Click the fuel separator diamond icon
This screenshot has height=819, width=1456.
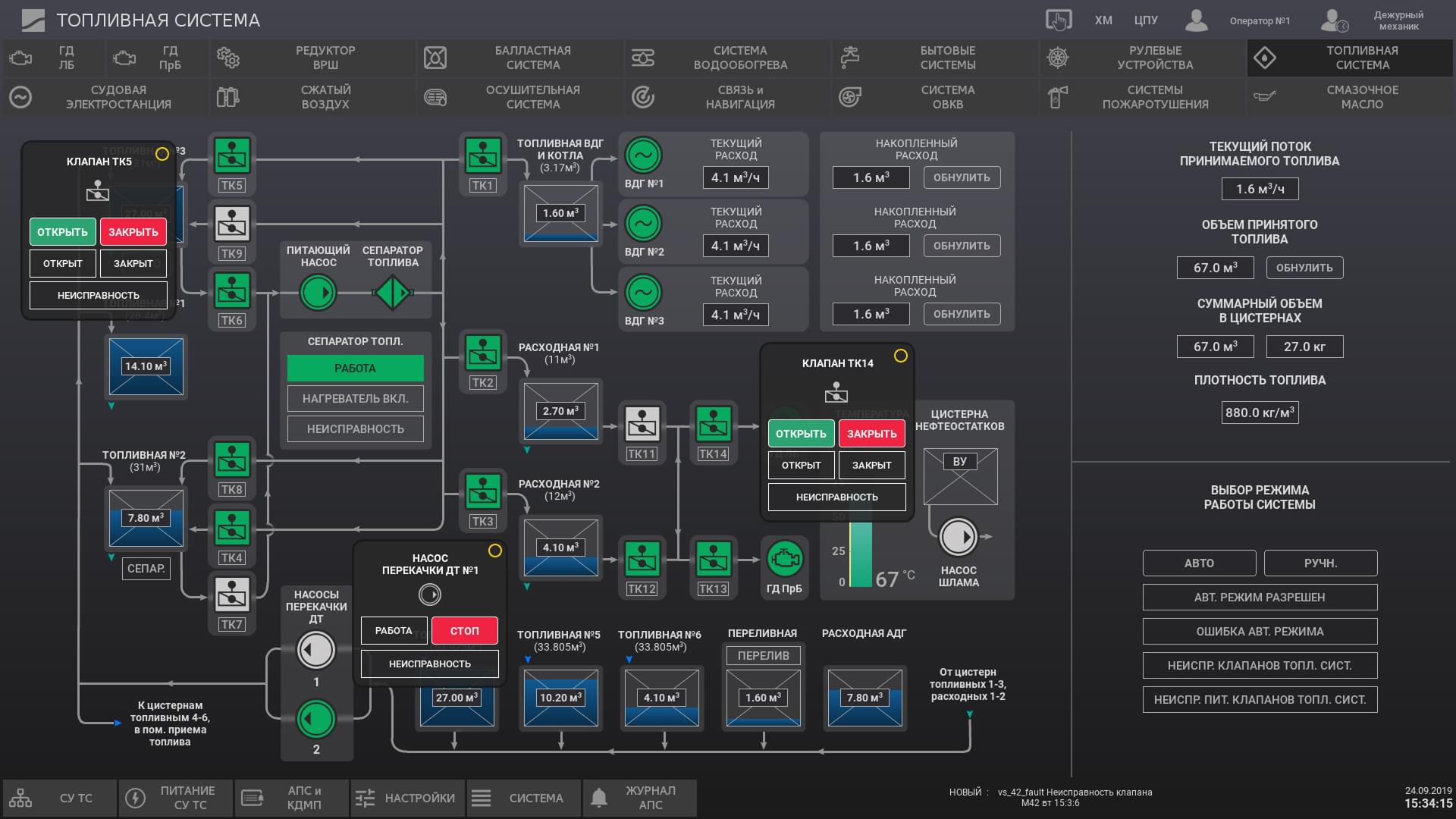(x=393, y=293)
